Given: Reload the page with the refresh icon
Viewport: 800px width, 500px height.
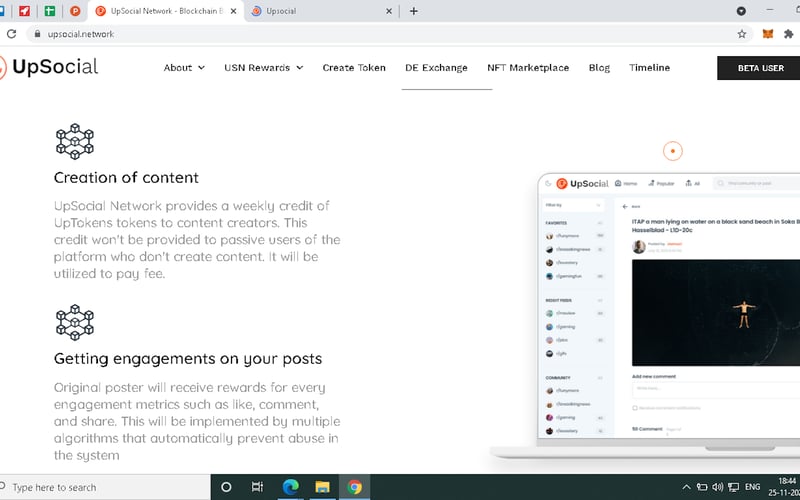Looking at the screenshot, I should tap(11, 34).
